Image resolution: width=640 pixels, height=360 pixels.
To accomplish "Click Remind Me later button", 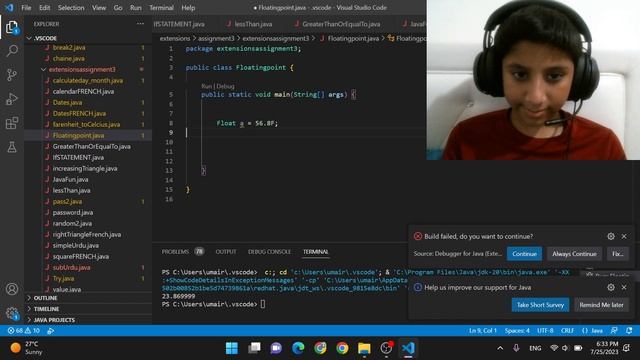I will click(x=601, y=304).
